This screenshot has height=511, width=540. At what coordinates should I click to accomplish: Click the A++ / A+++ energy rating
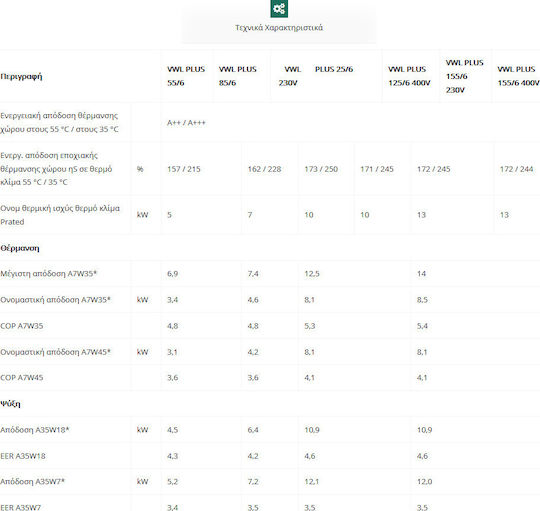coord(186,123)
